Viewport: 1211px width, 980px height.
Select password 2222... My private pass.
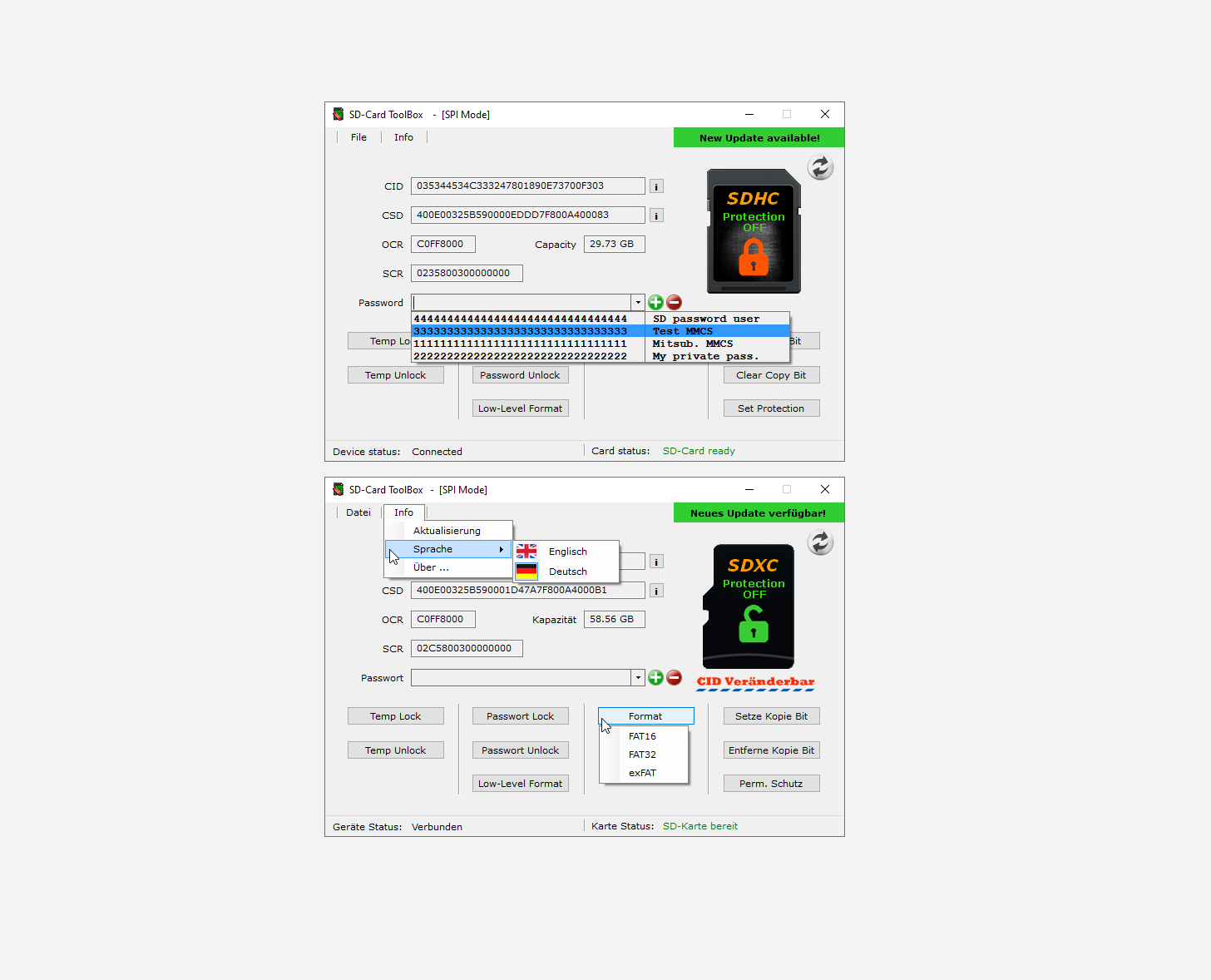coord(600,356)
